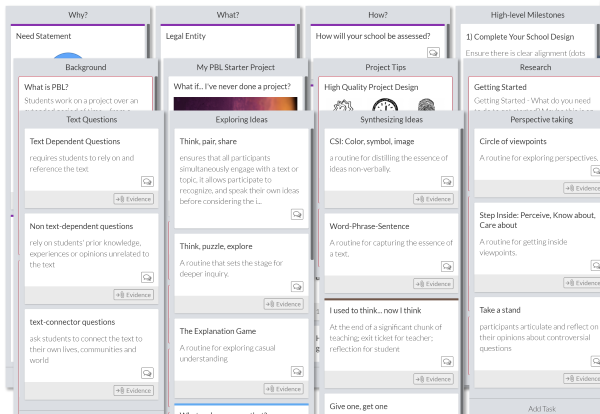600x414 pixels.
Task: Click the Add Task button
Action: (540, 408)
